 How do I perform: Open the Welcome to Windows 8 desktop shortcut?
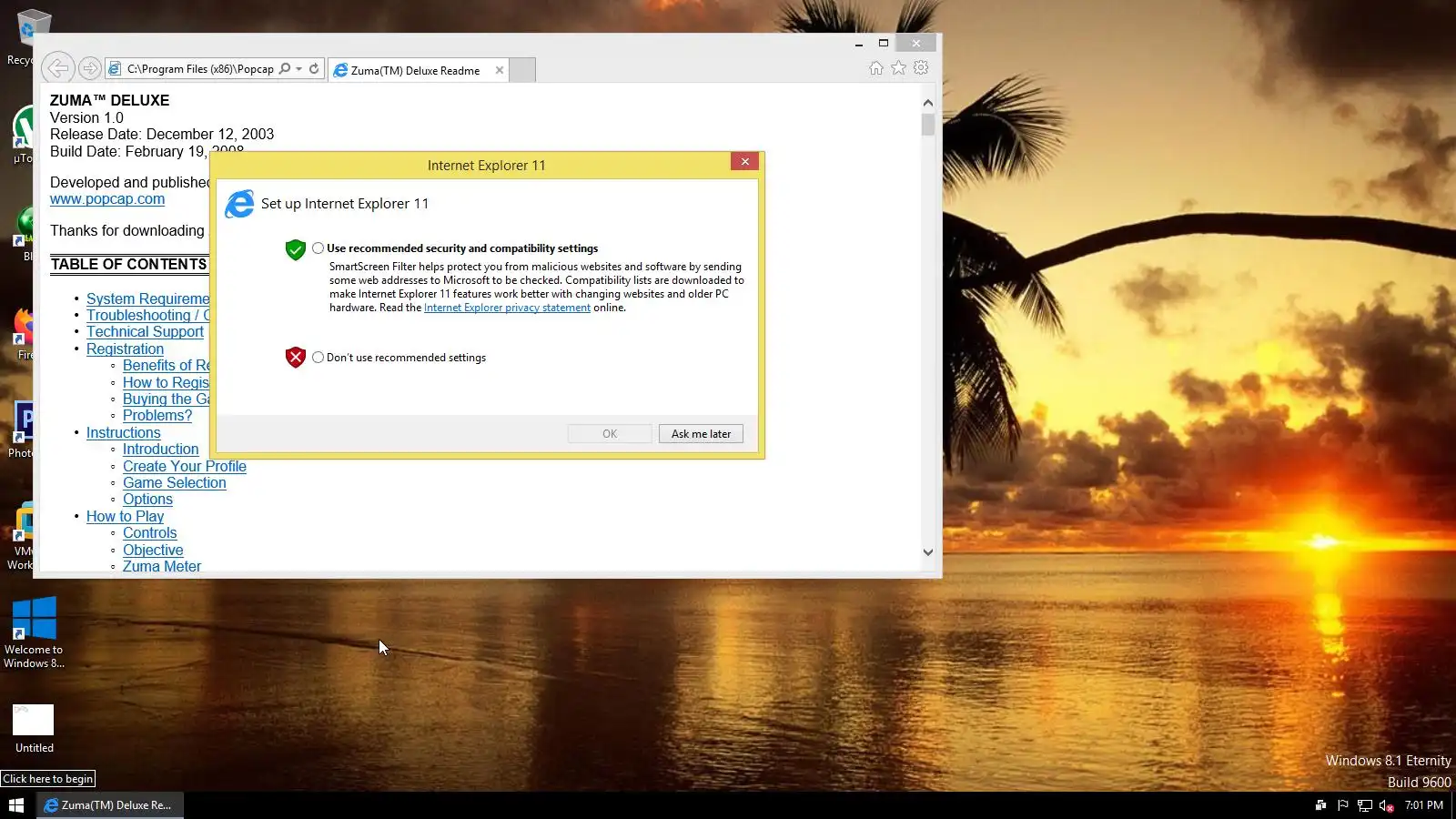tap(34, 632)
